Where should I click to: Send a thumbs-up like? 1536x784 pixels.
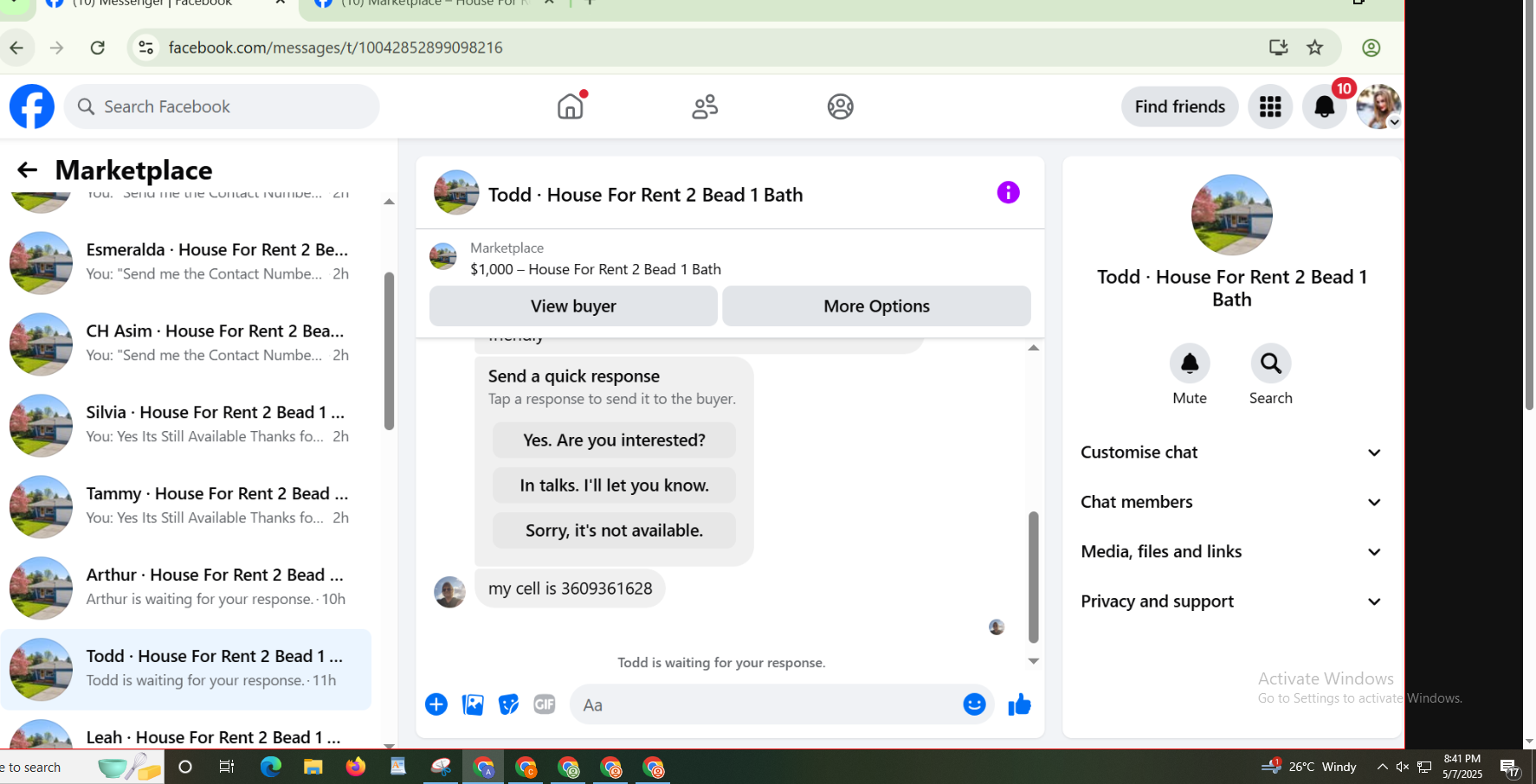1019,704
